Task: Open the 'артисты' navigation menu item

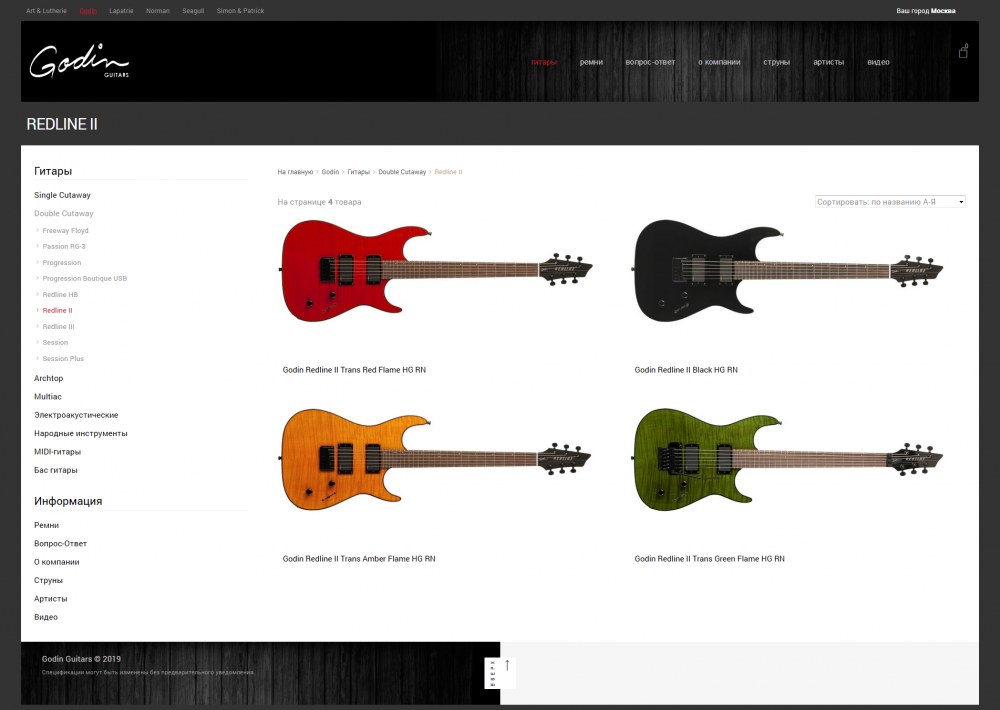Action: (x=828, y=62)
